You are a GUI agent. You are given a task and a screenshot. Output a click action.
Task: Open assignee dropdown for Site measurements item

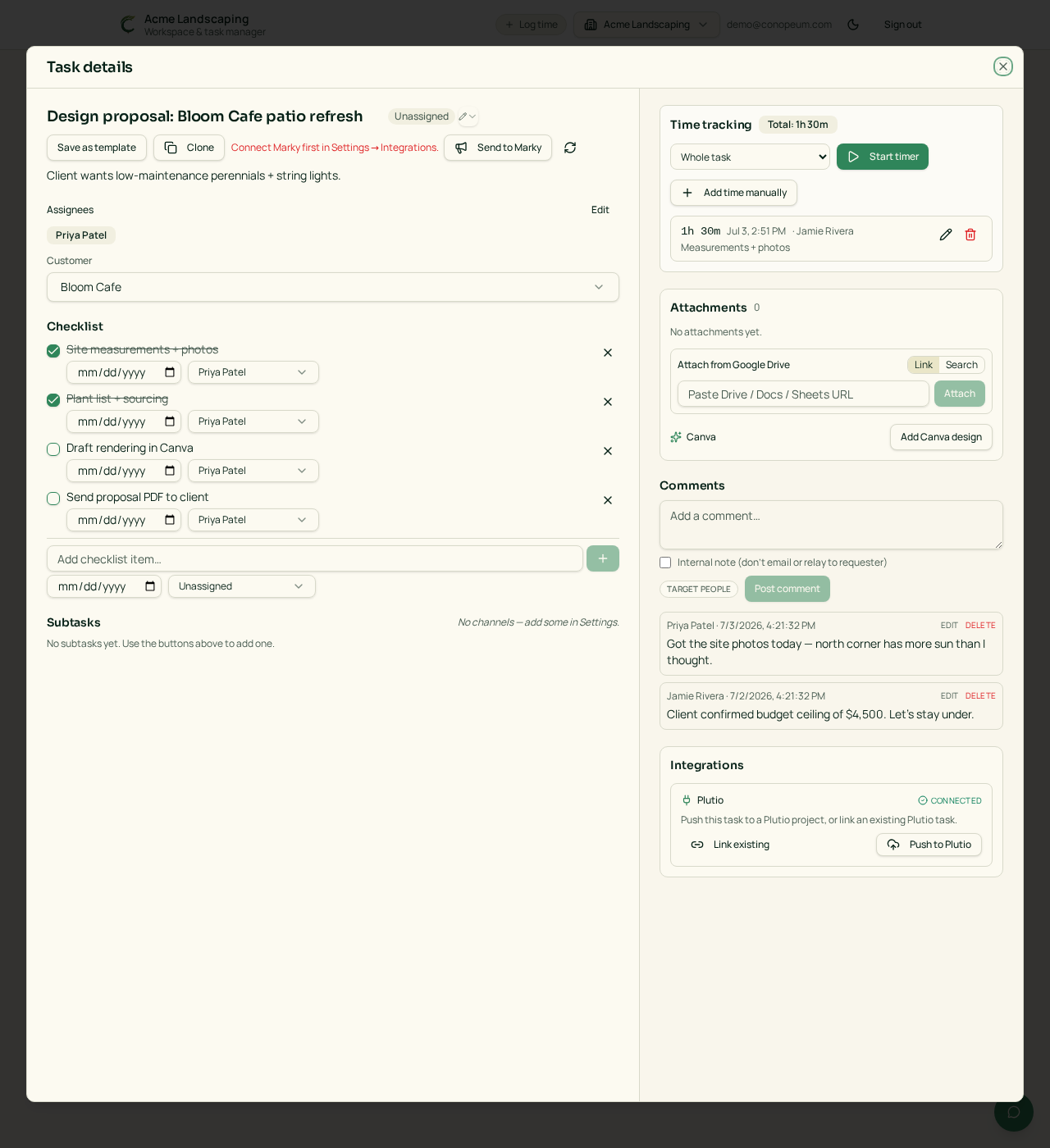tap(253, 372)
